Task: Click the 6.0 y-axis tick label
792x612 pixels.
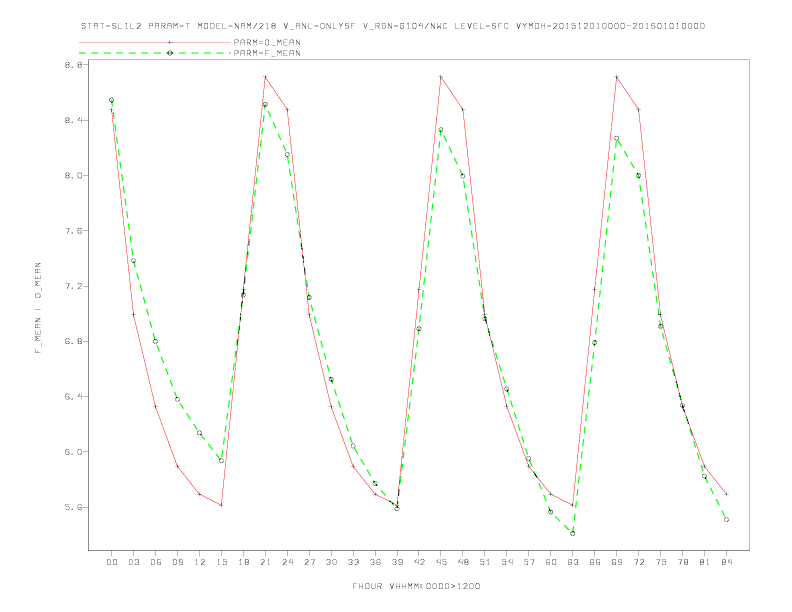Action: [x=73, y=452]
